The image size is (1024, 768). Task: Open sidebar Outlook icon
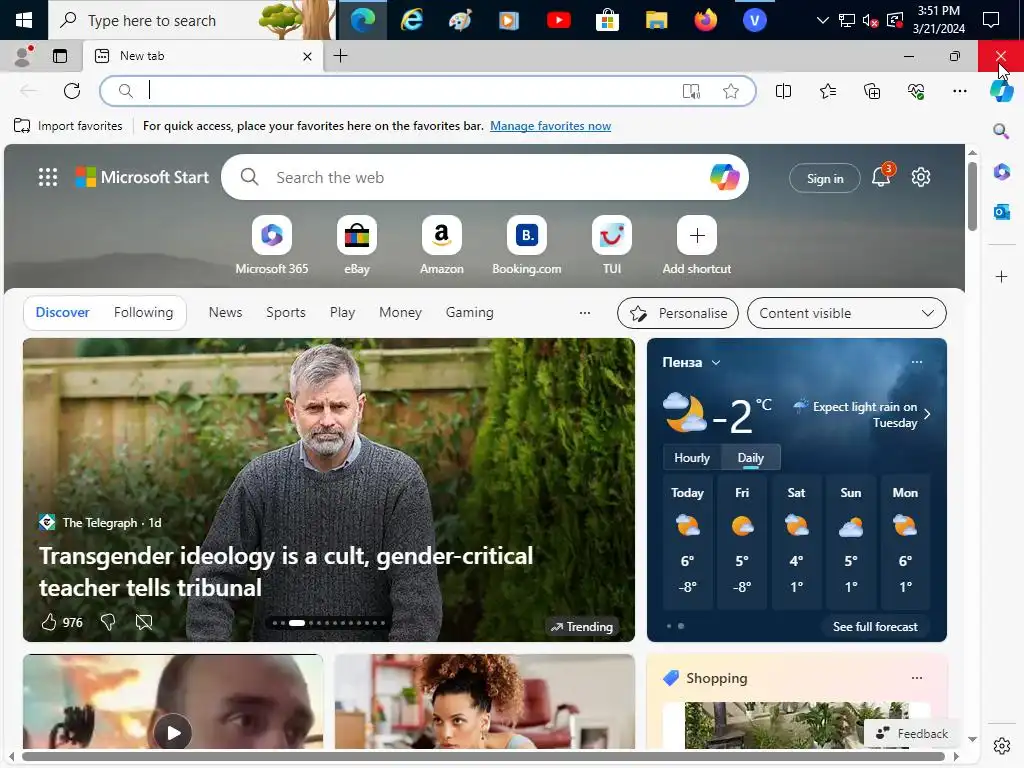pyautogui.click(x=1001, y=212)
